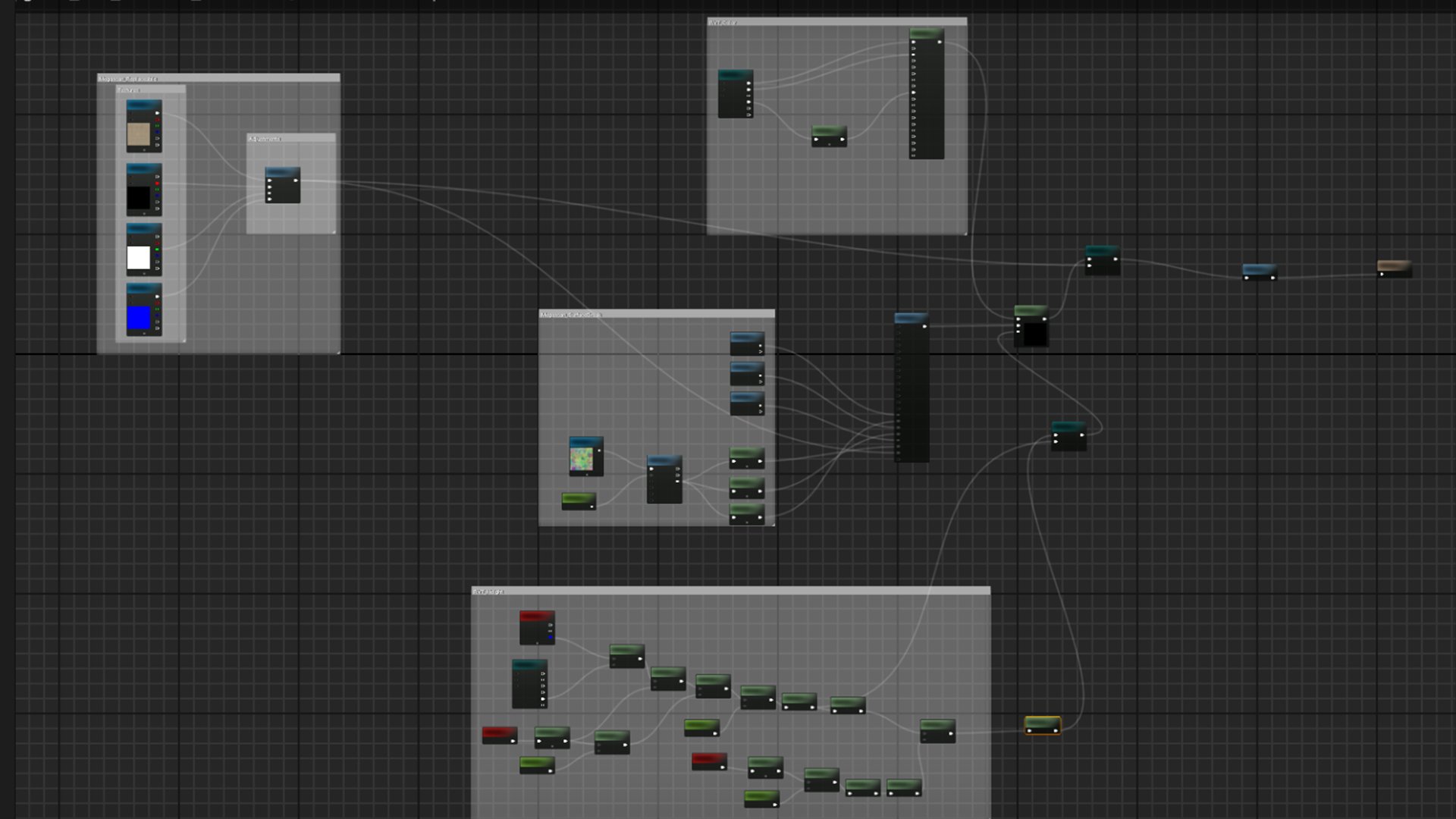Select the colorful noise texture node

click(x=582, y=459)
